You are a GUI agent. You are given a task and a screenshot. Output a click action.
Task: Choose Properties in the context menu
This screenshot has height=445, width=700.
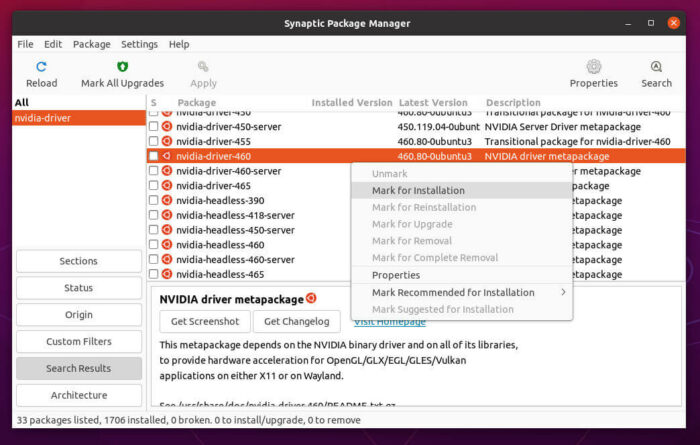462,275
